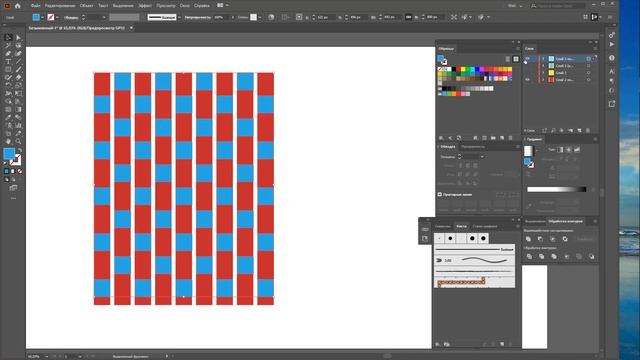This screenshot has width=640, height=360.
Task: Switch the Swatches panel to thumbnail view
Action: pyautogui.click(x=516, y=59)
